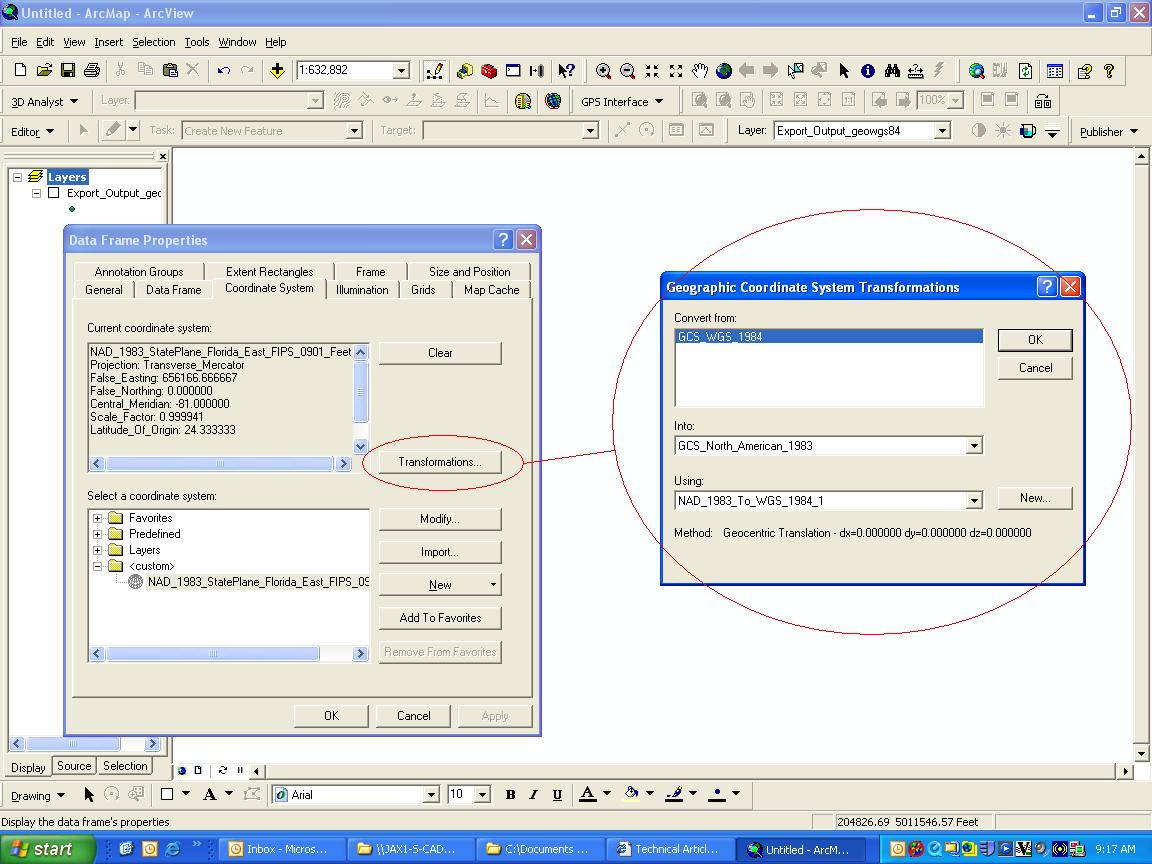Open the 3D Analyst dropdown menu
The width and height of the screenshot is (1152, 864).
click(44, 101)
